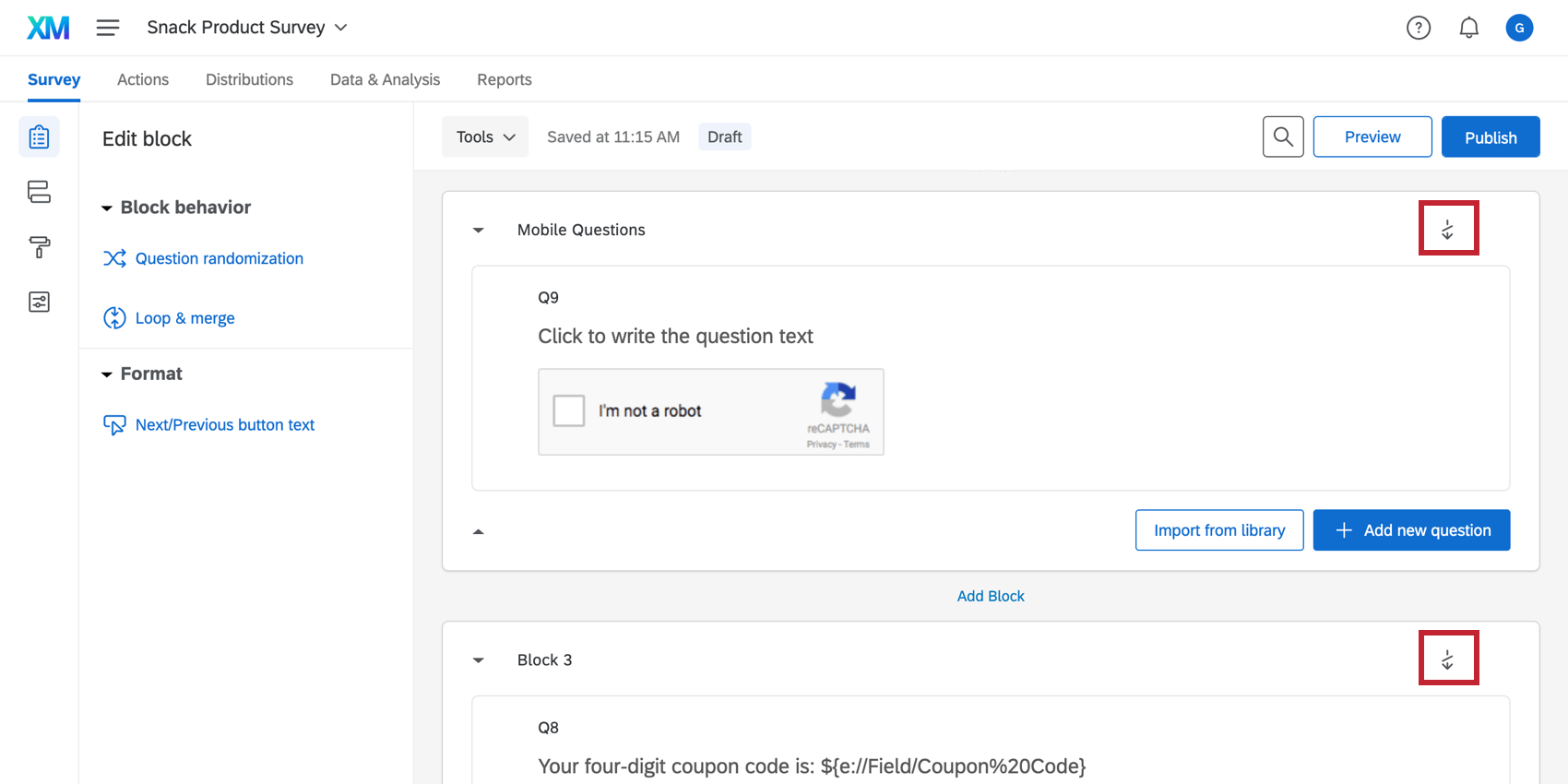Open the Tools dropdown
Screen dimensions: 1568x784
click(x=485, y=137)
